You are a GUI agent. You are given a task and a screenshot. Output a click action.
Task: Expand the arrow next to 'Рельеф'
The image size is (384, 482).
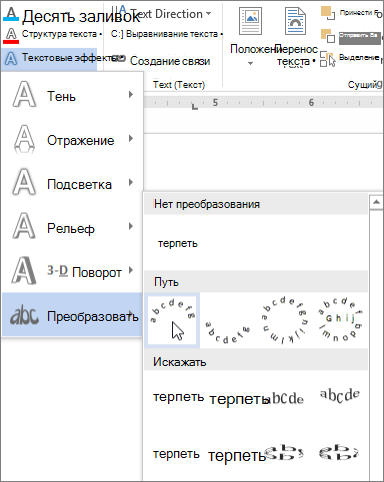131,227
